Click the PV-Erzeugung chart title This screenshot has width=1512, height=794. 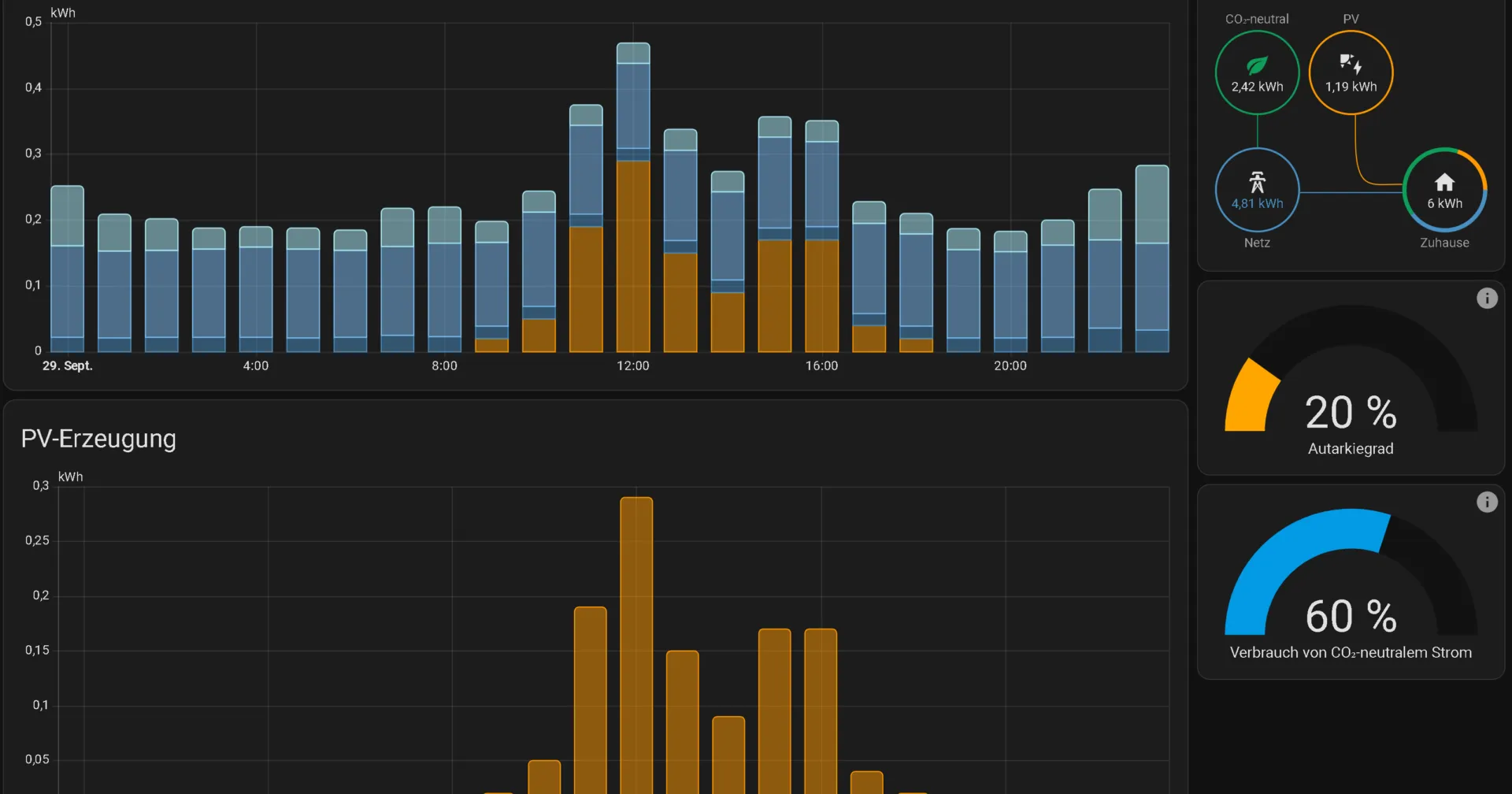[98, 439]
